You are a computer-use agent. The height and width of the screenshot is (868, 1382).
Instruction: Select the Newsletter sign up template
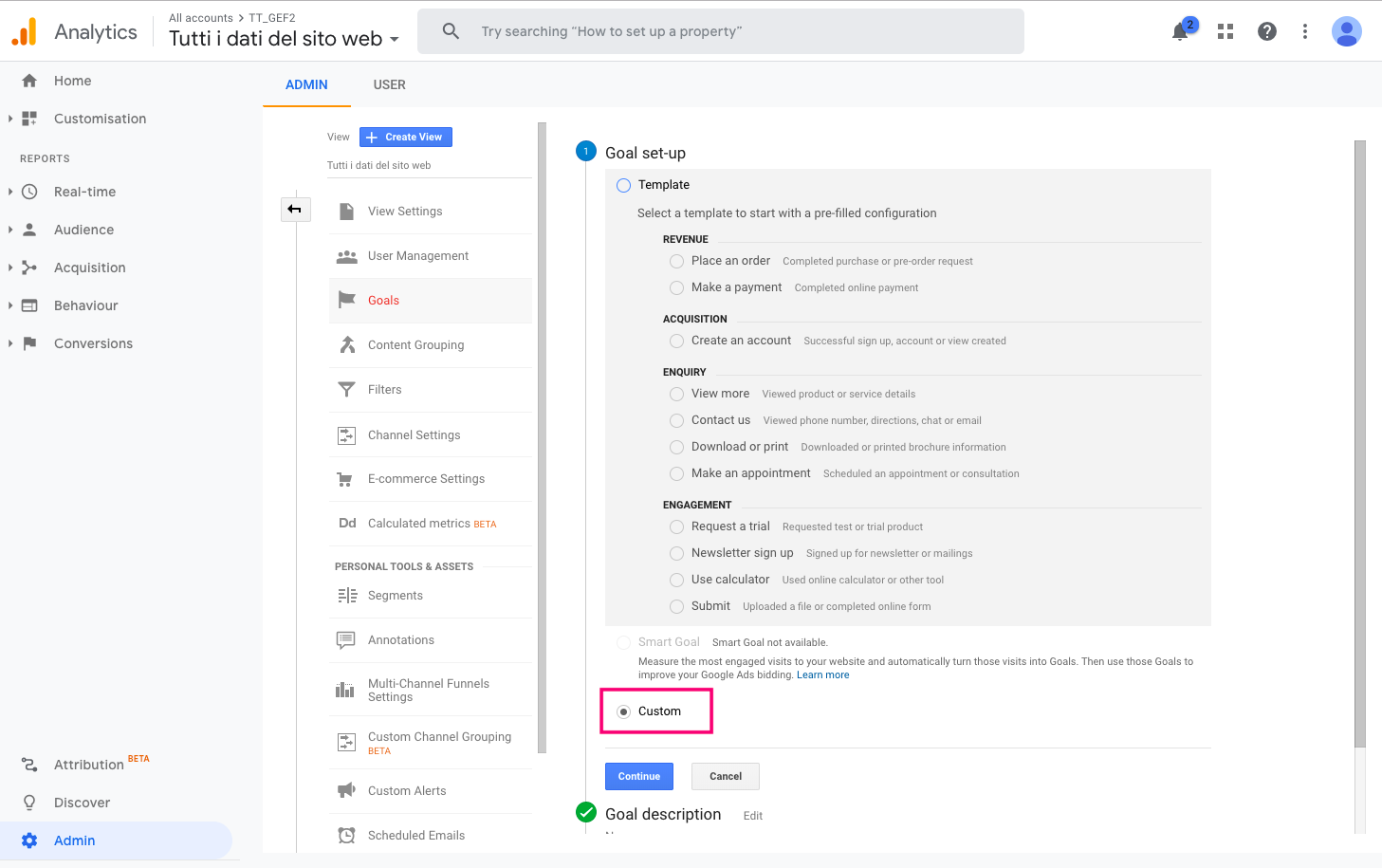tap(676, 553)
